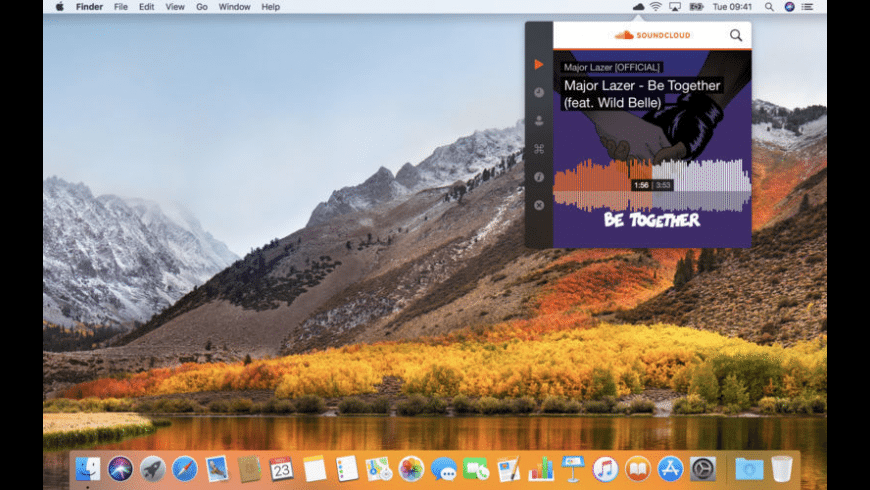870x490 pixels.
Task: Open the Major Lazer - Be Together track title
Action: click(641, 94)
